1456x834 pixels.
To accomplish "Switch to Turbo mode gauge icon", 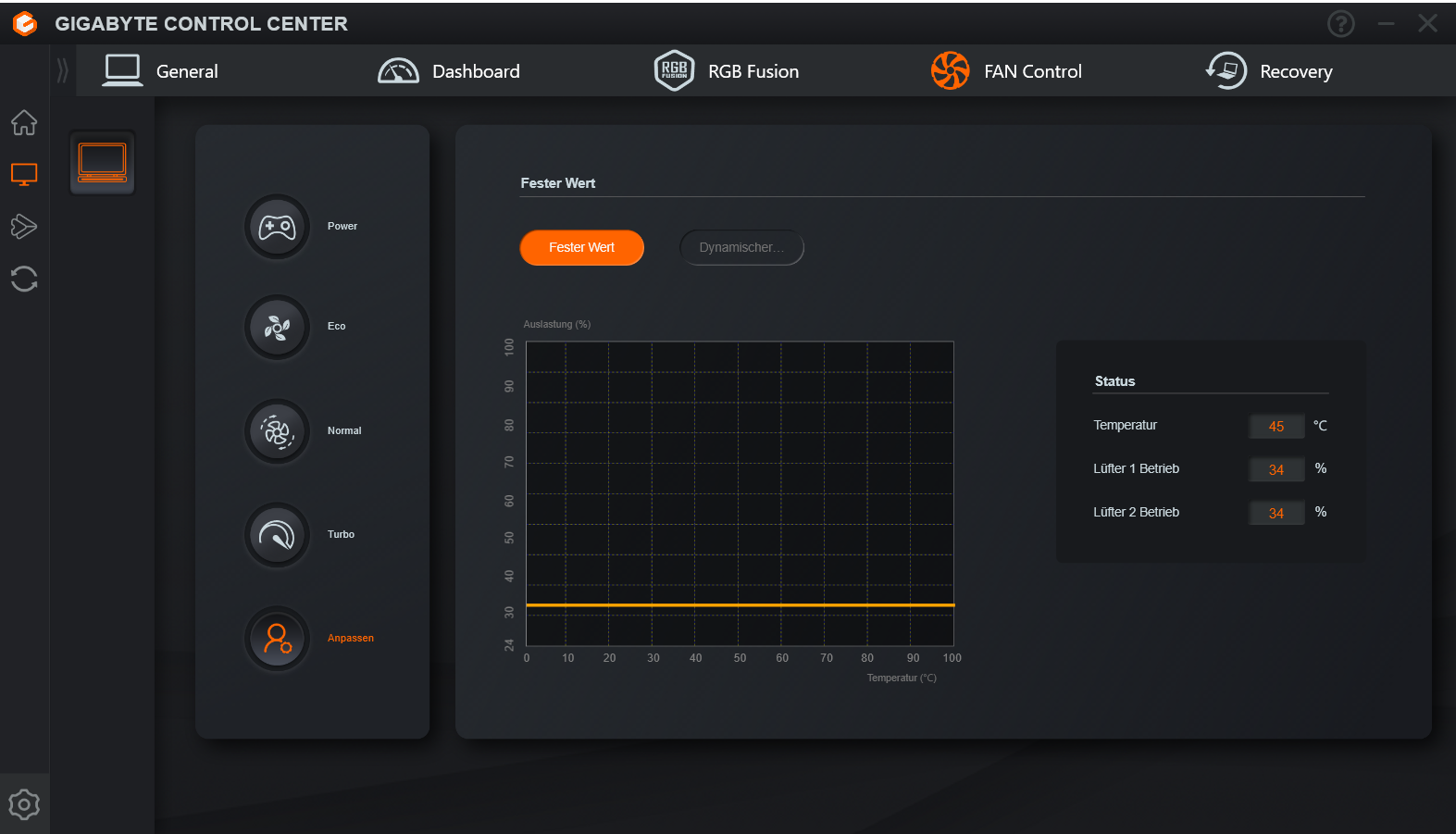I will [x=277, y=535].
